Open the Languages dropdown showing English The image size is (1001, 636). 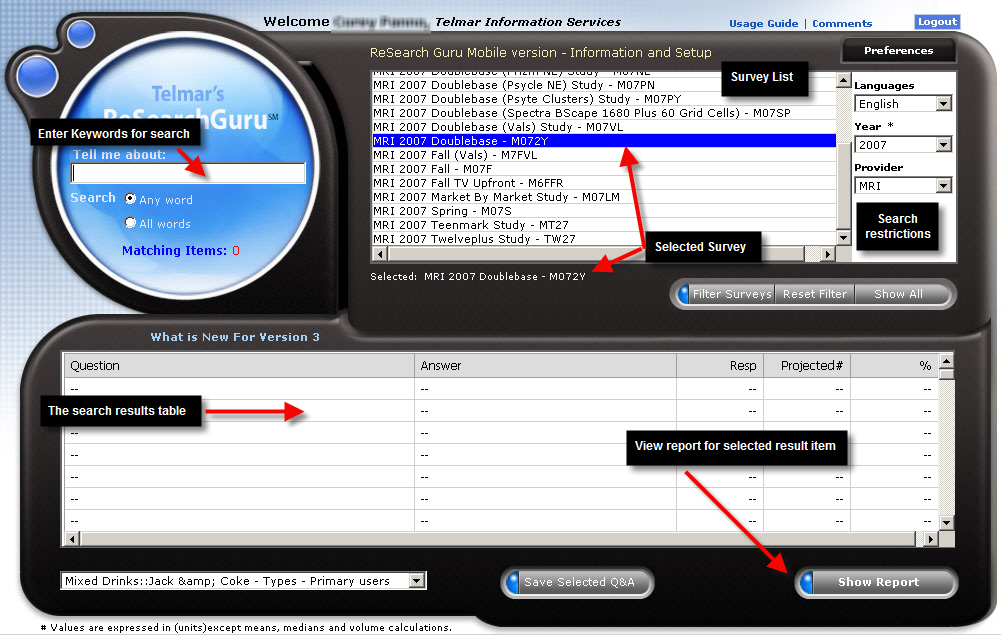tap(903, 103)
